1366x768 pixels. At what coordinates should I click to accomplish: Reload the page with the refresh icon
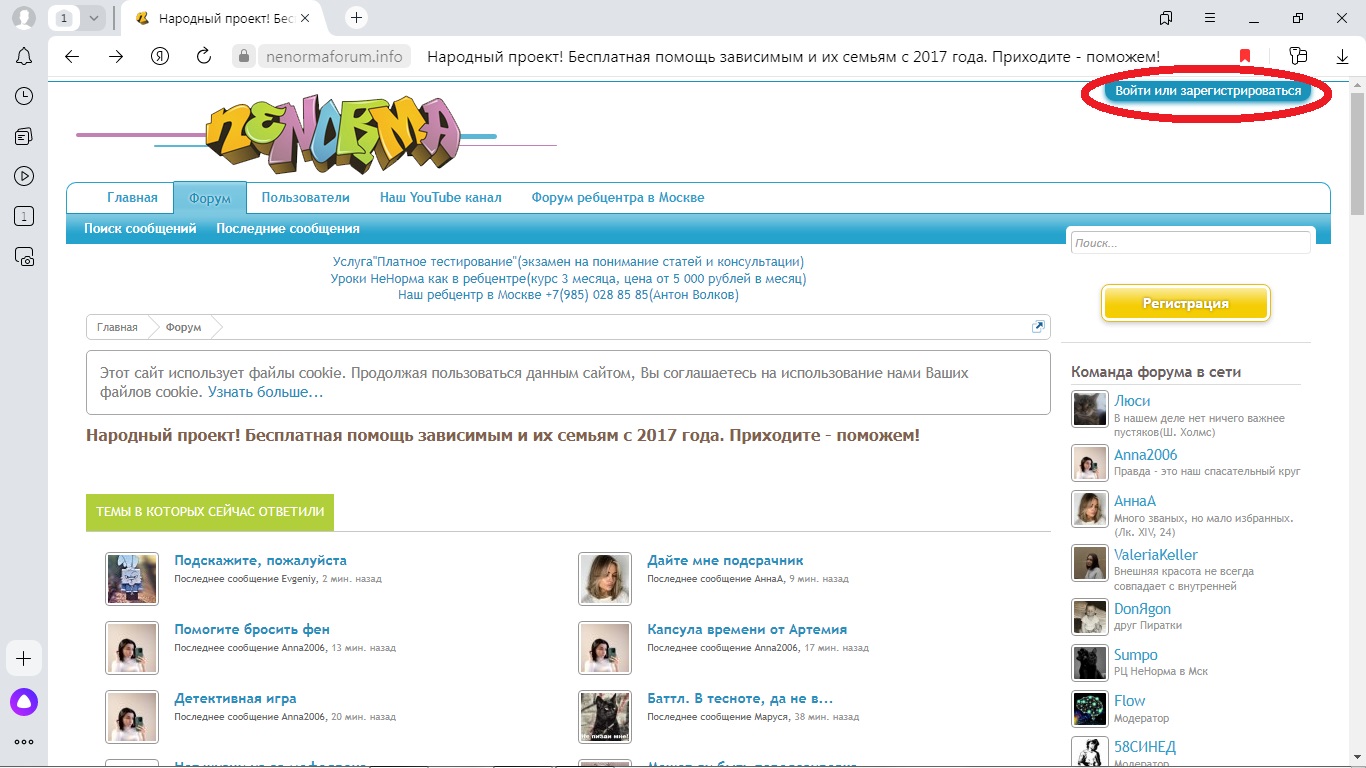point(204,57)
